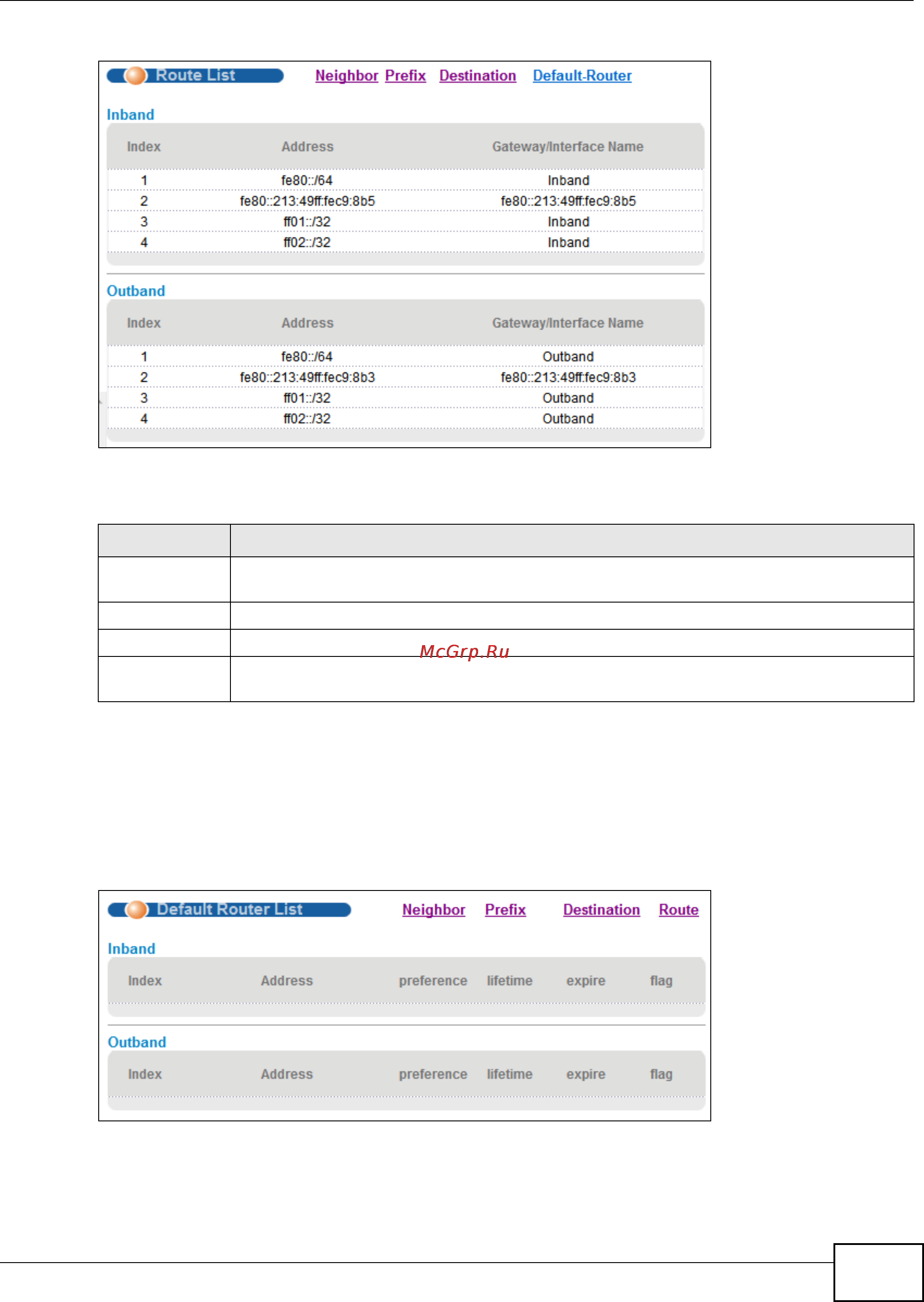Click the preference column header under Inband
The image size is (924, 1302).
pos(432,981)
